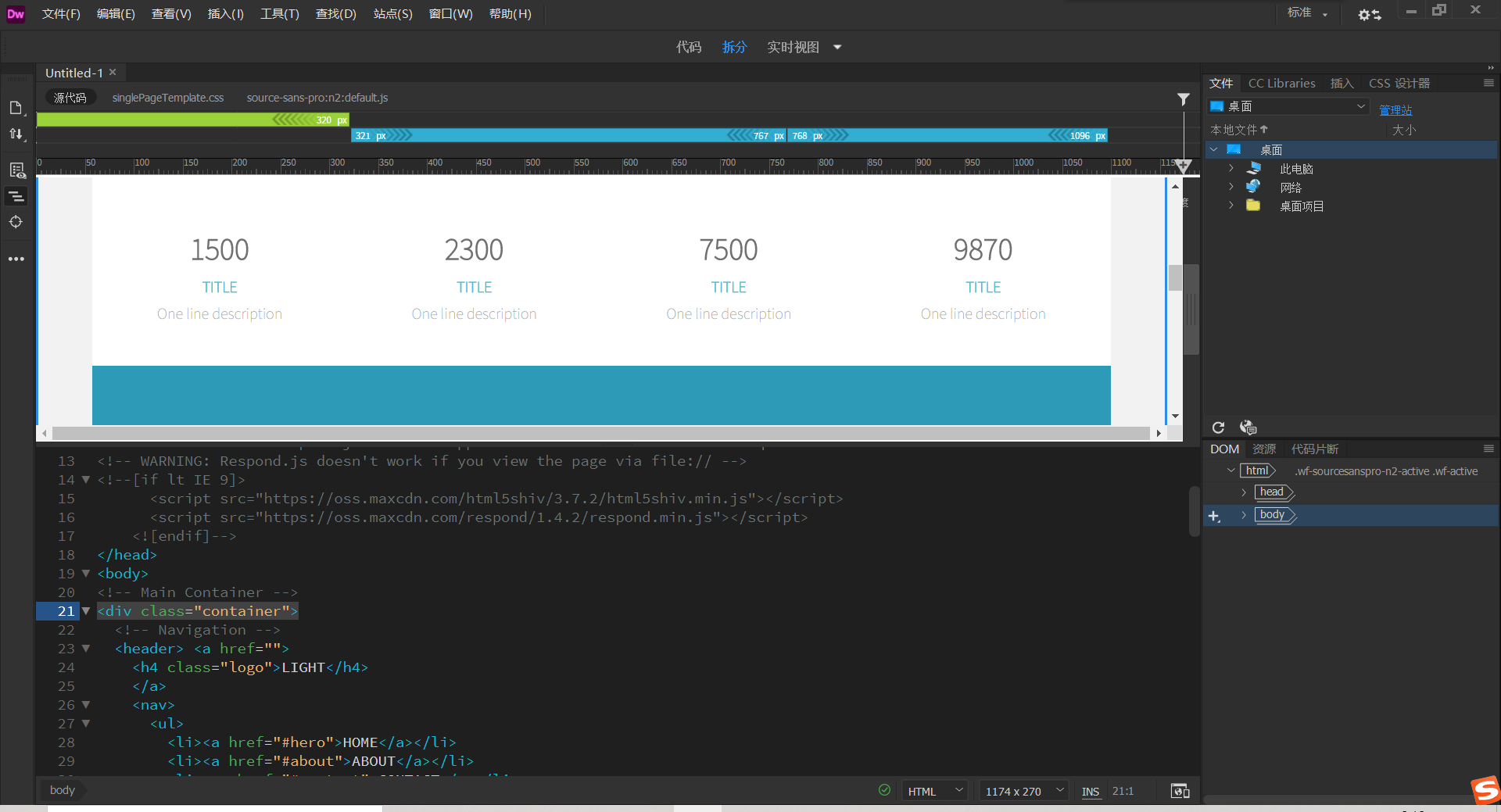The width and height of the screenshot is (1501, 812).
Task: Click the green check status icon
Action: [x=884, y=790]
